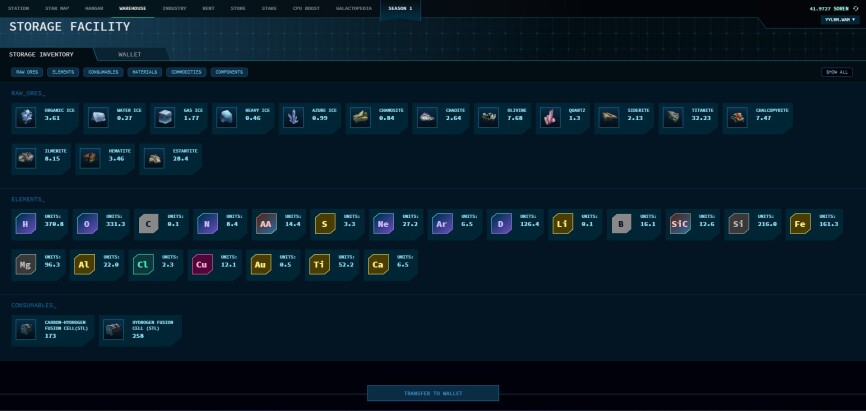Click the pink Quartz crystal icon
The image size is (866, 411).
[x=550, y=118]
